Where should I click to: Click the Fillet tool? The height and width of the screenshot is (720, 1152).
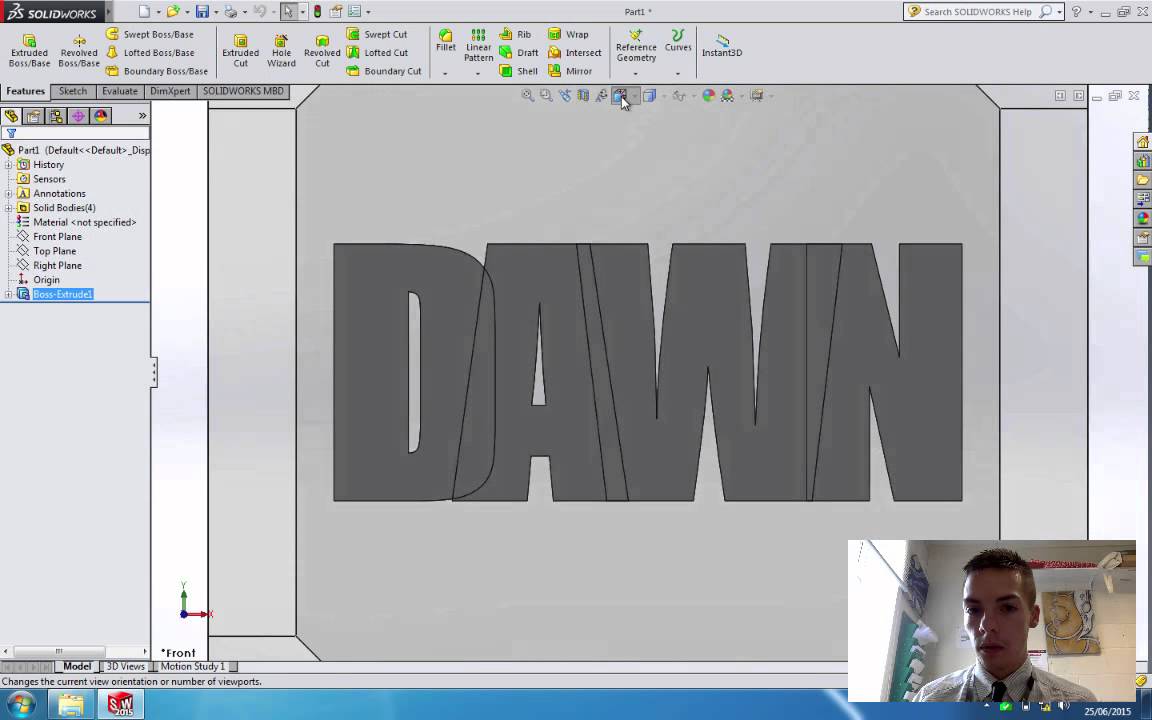(445, 40)
